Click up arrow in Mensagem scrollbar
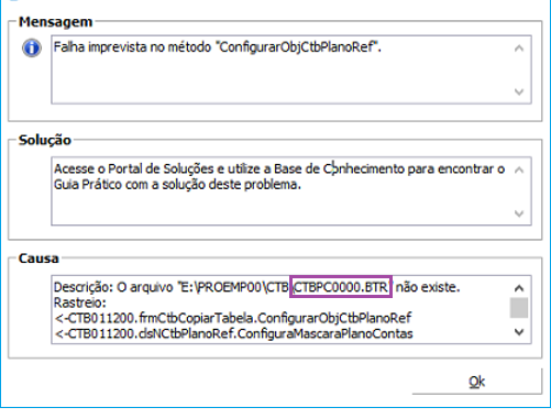 tap(519, 48)
